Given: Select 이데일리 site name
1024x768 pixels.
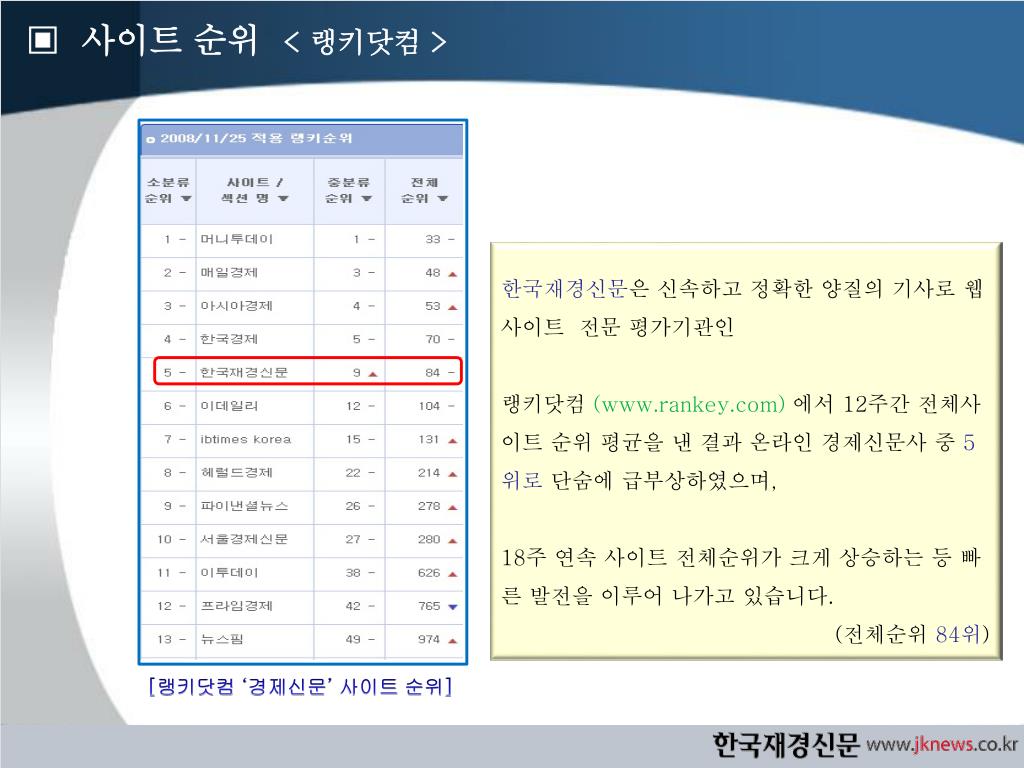Looking at the screenshot, I should tap(229, 406).
